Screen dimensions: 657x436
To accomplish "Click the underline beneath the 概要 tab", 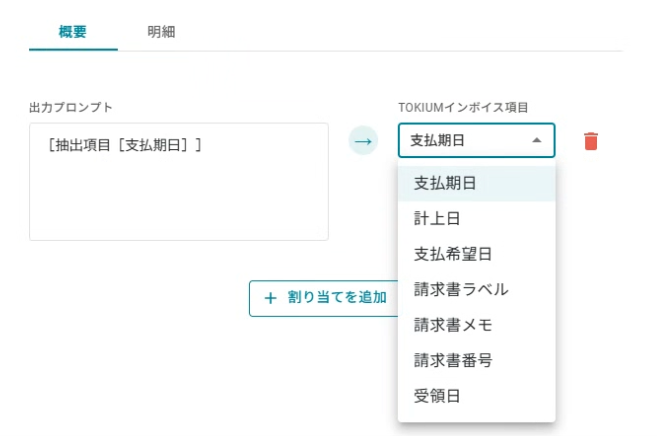I will point(73,48).
